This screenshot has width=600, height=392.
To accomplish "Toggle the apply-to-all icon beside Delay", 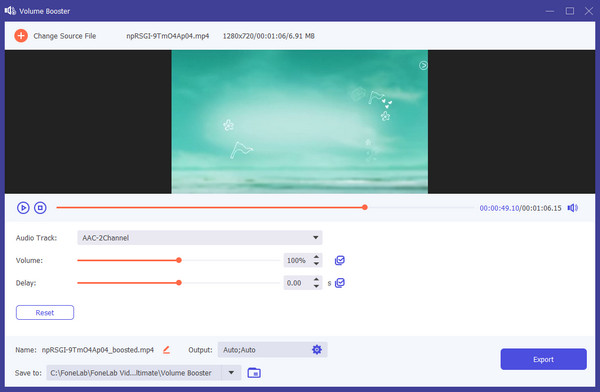I will click(x=340, y=283).
